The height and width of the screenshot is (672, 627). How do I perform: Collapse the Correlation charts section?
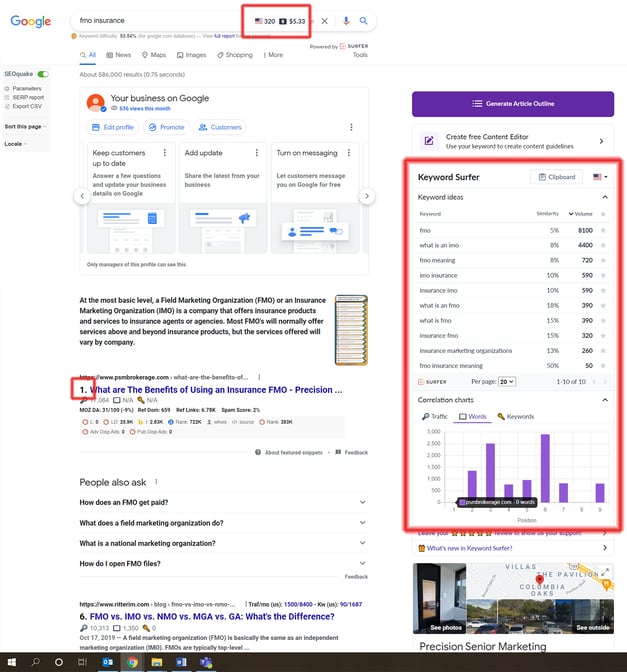click(x=605, y=400)
